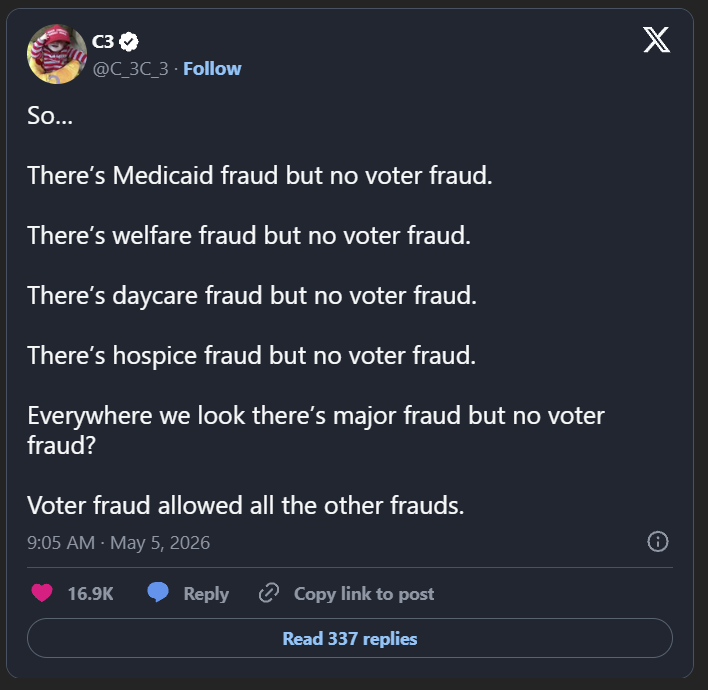
Task: Open the circled info icon near the timestamp
Action: 657,541
